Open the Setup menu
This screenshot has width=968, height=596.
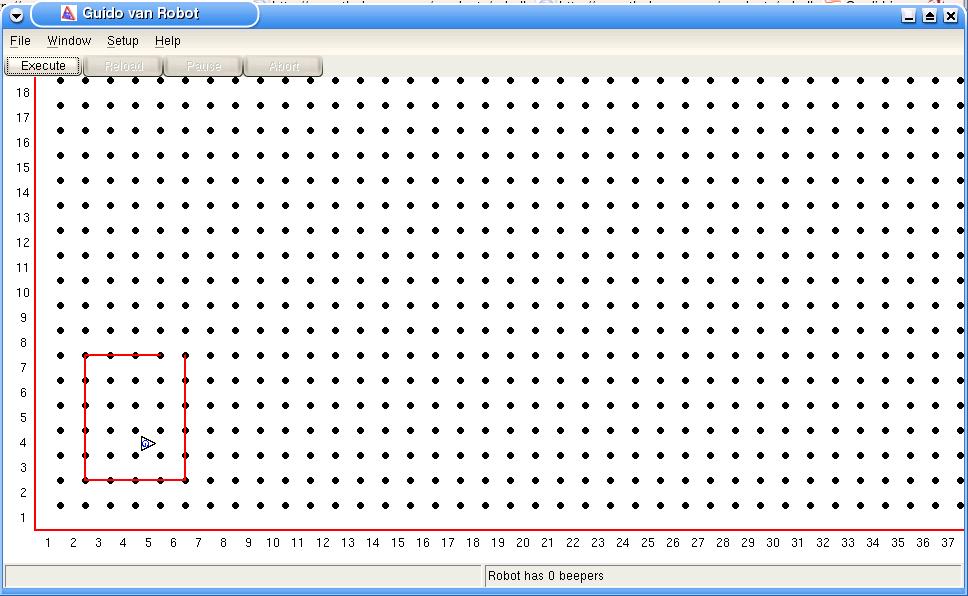122,41
